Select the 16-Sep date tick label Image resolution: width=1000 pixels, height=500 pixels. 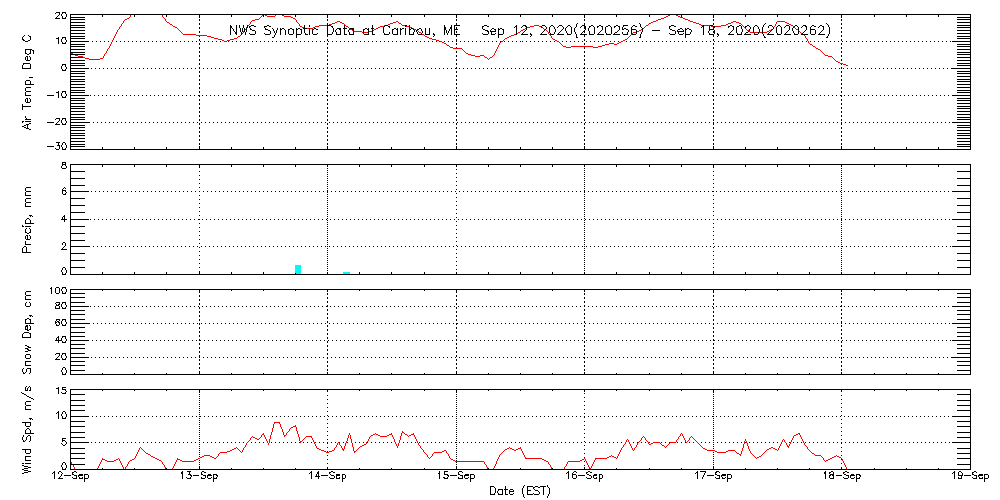(585, 477)
